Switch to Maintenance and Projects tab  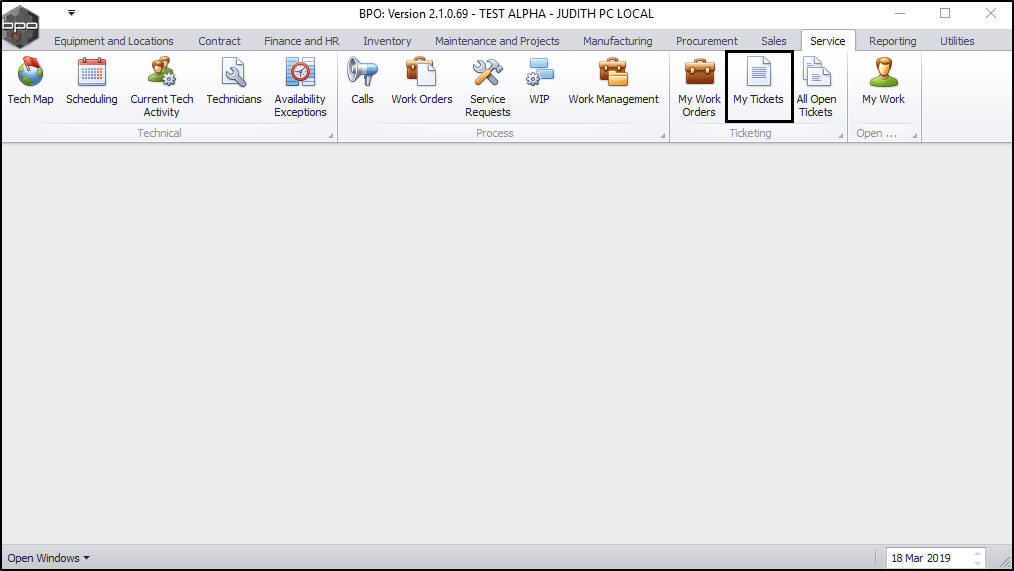[497, 41]
